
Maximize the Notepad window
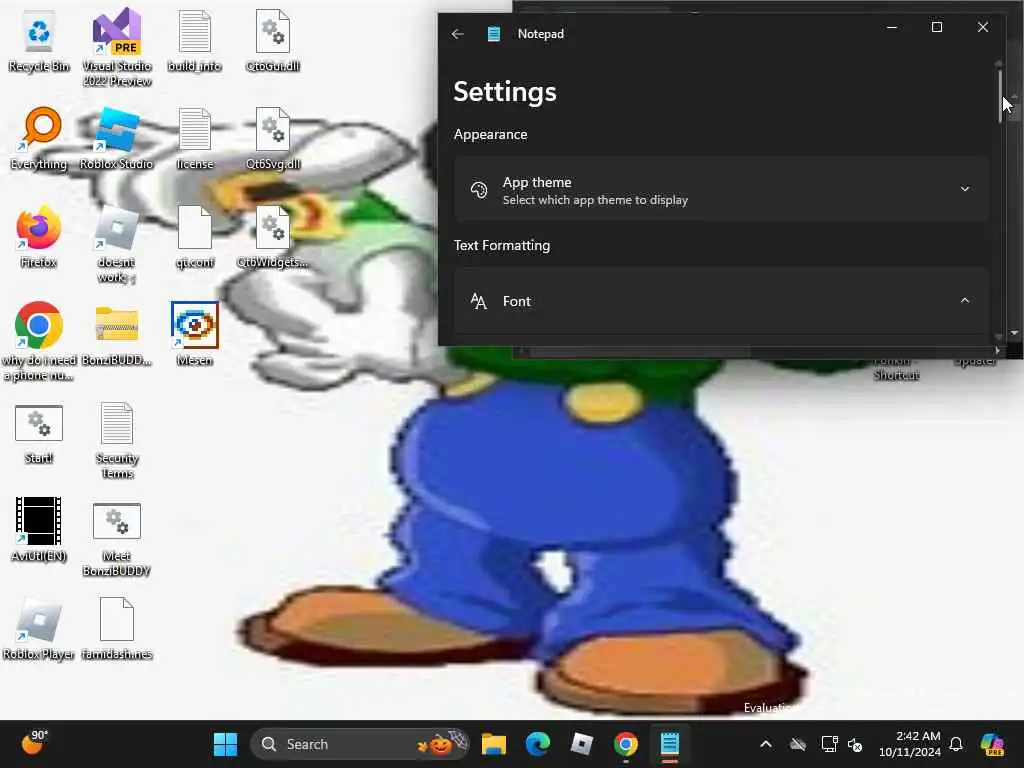pos(936,27)
